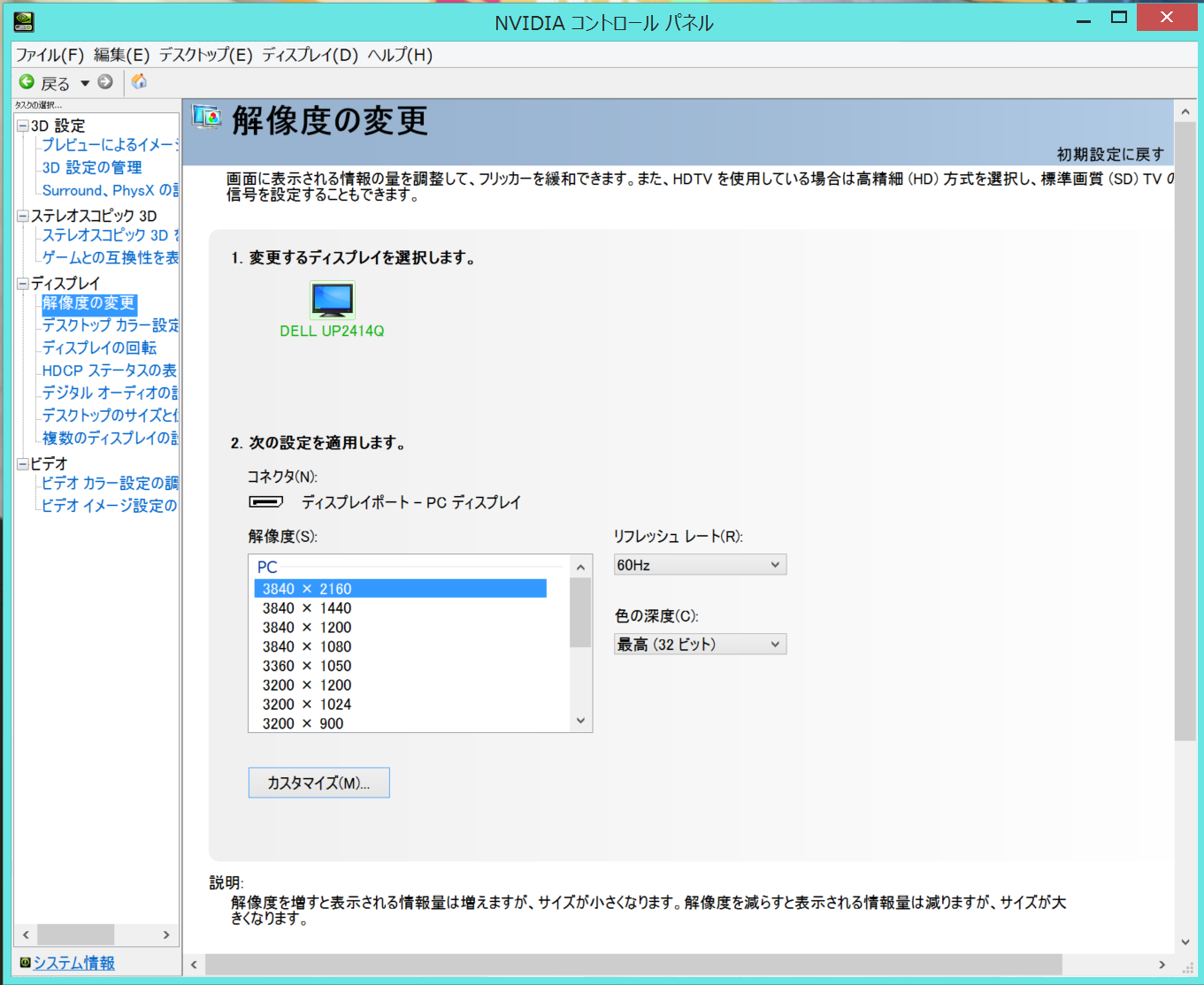The height and width of the screenshot is (985, 1204).
Task: Select デジタル オーディオ item in the tree
Action: tap(111, 393)
